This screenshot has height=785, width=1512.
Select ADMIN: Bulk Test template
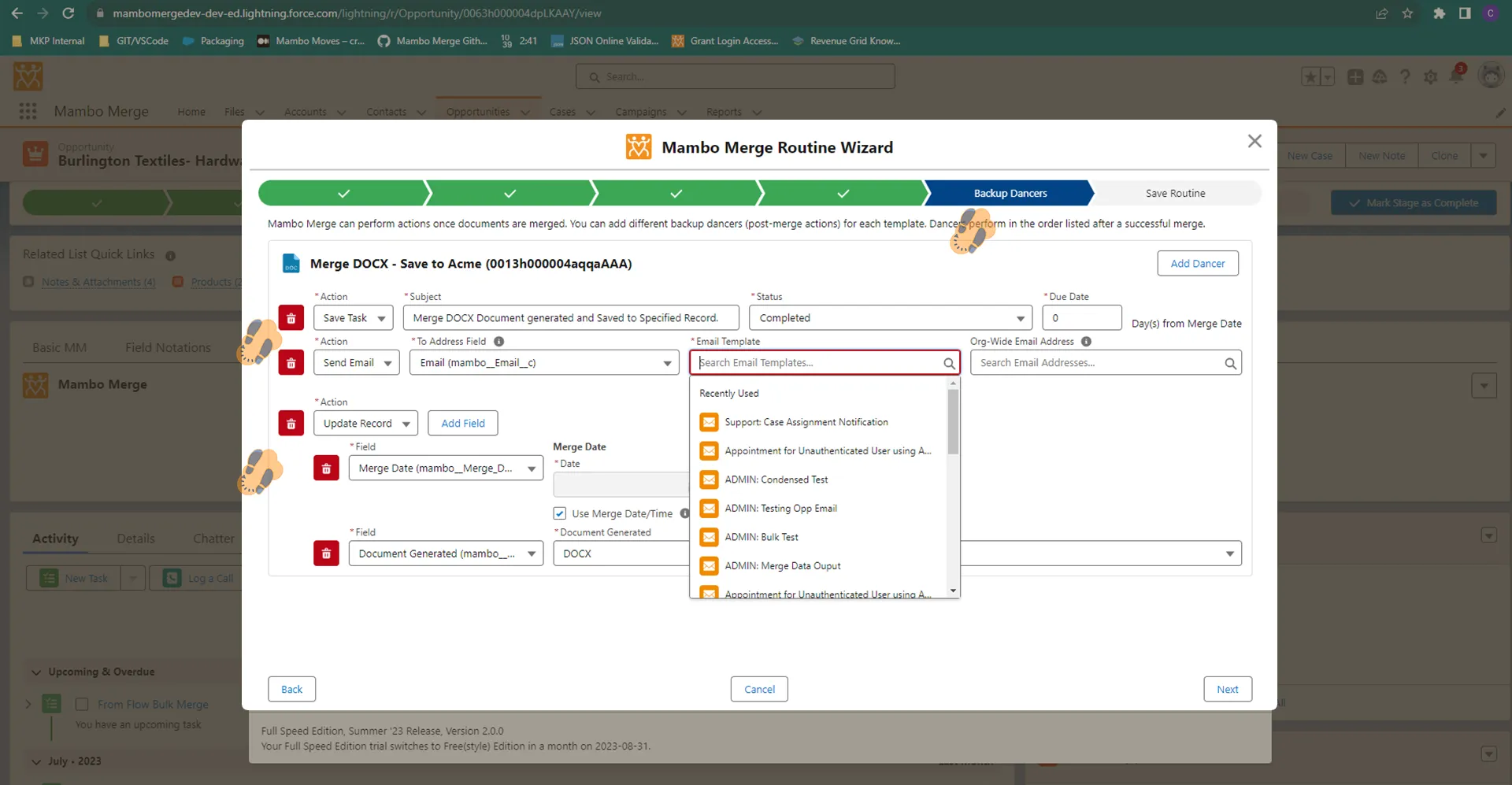tap(819, 538)
